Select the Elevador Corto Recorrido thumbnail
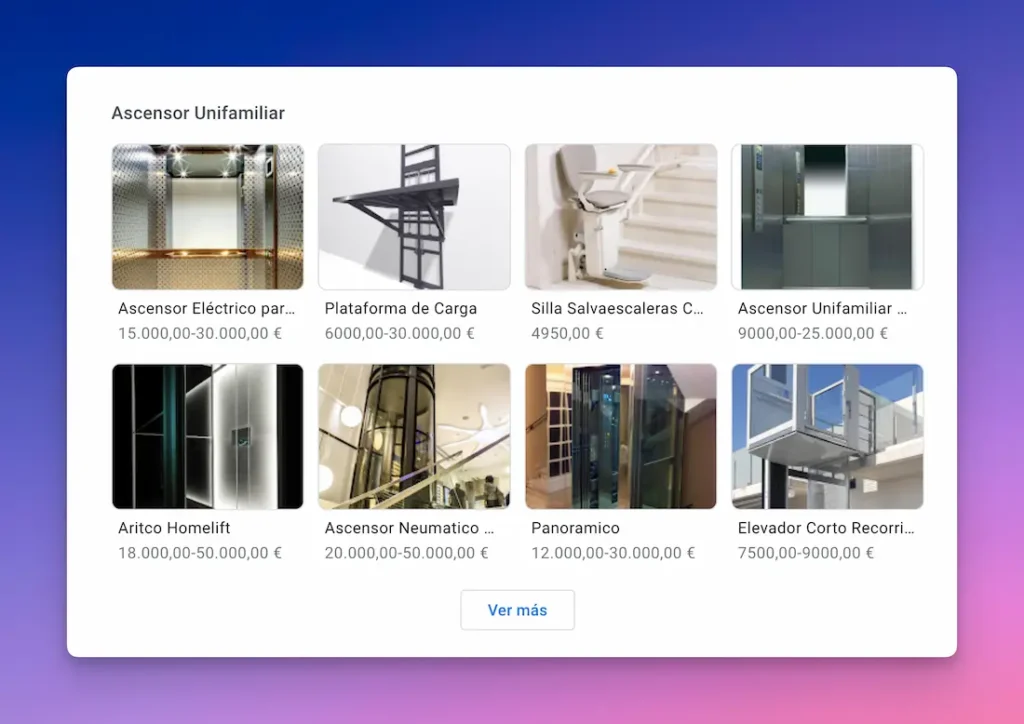This screenshot has height=724, width=1024. [827, 436]
